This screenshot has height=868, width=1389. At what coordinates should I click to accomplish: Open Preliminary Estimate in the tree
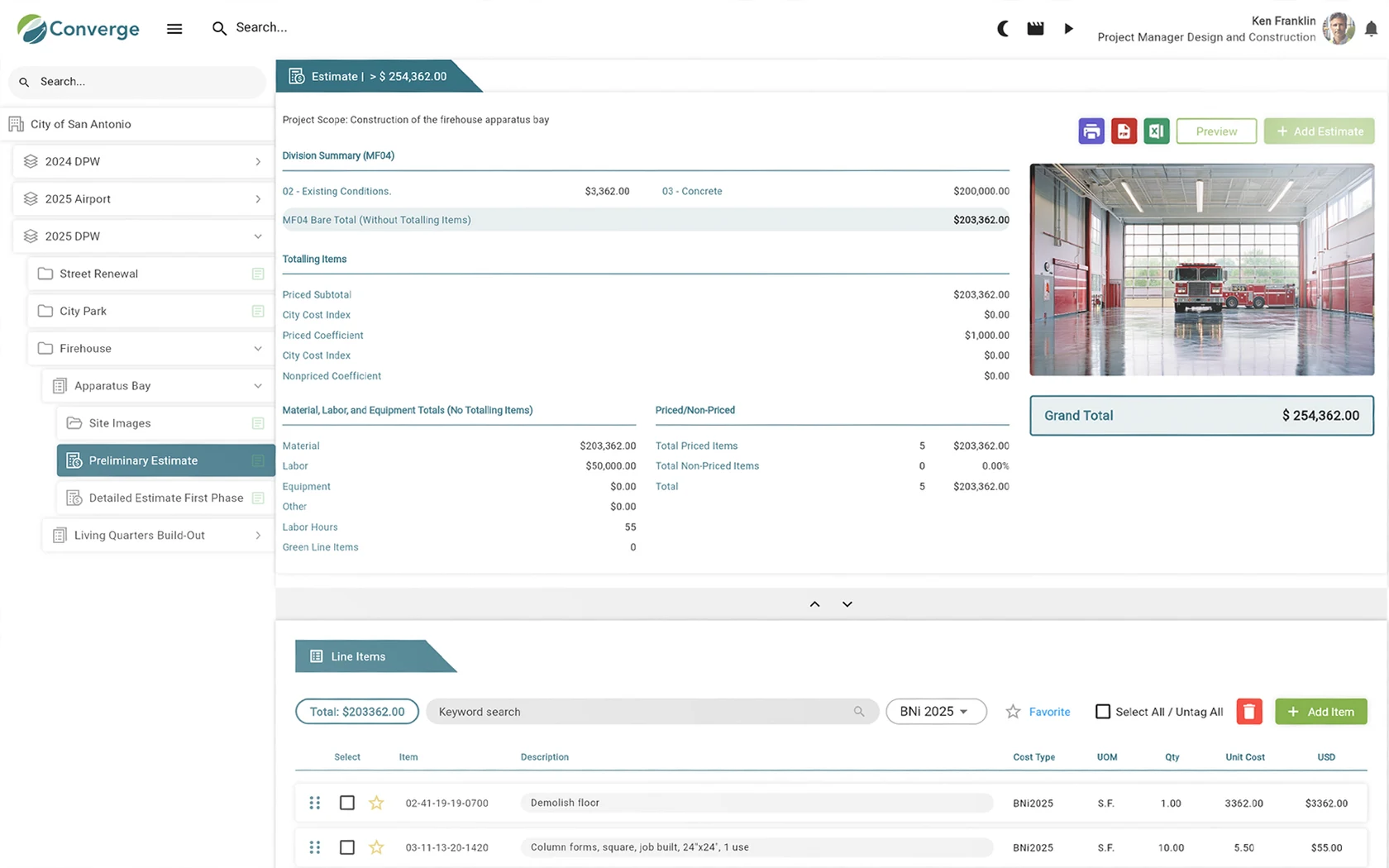coord(165,460)
